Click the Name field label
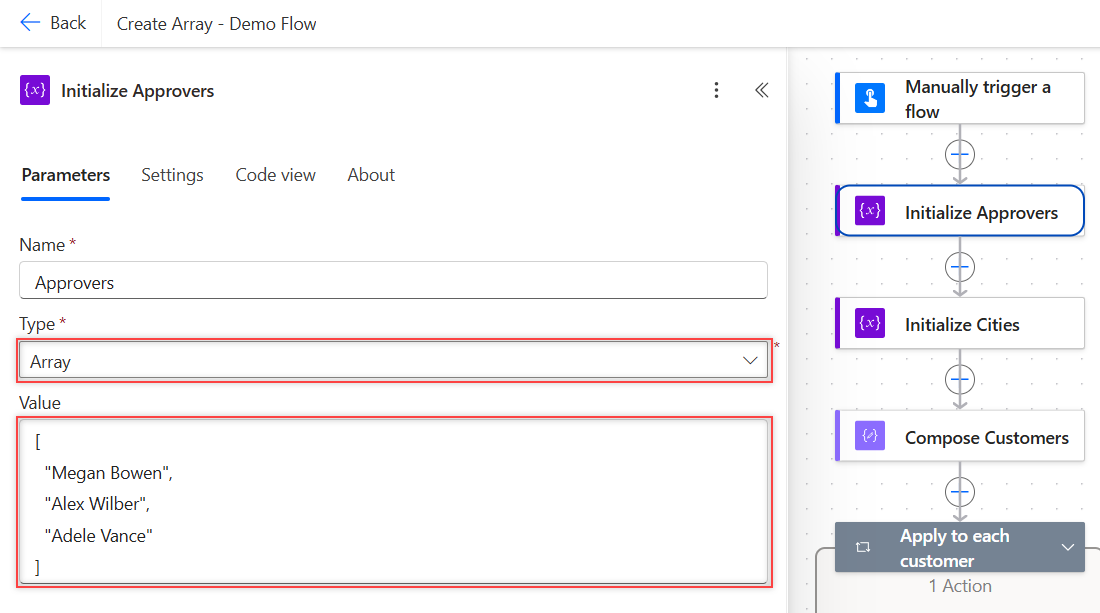The height and width of the screenshot is (613, 1100). (42, 245)
